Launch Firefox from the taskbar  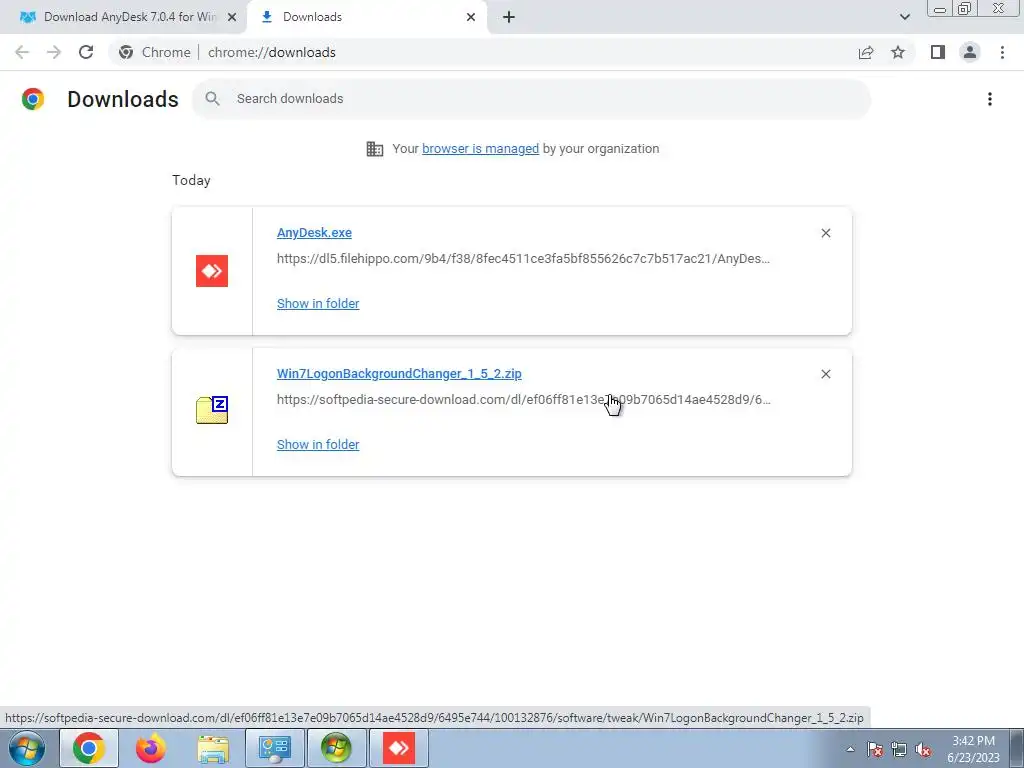[x=151, y=748]
